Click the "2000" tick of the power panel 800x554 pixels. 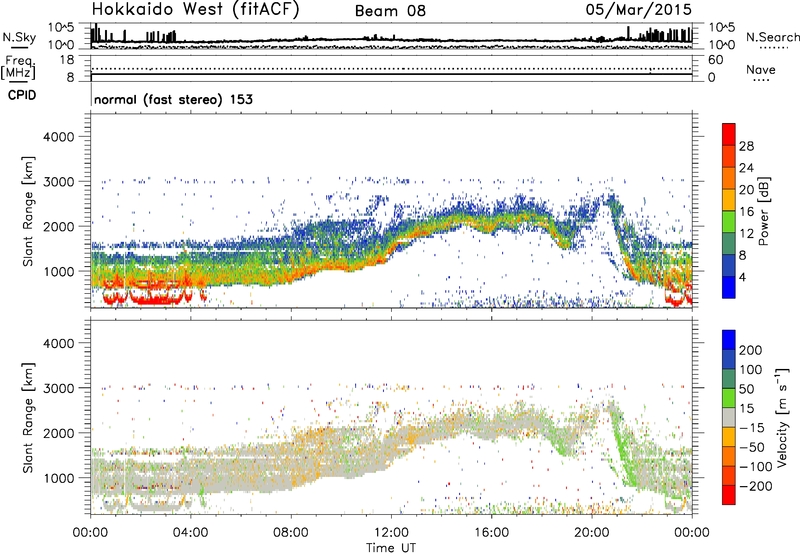pos(59,226)
